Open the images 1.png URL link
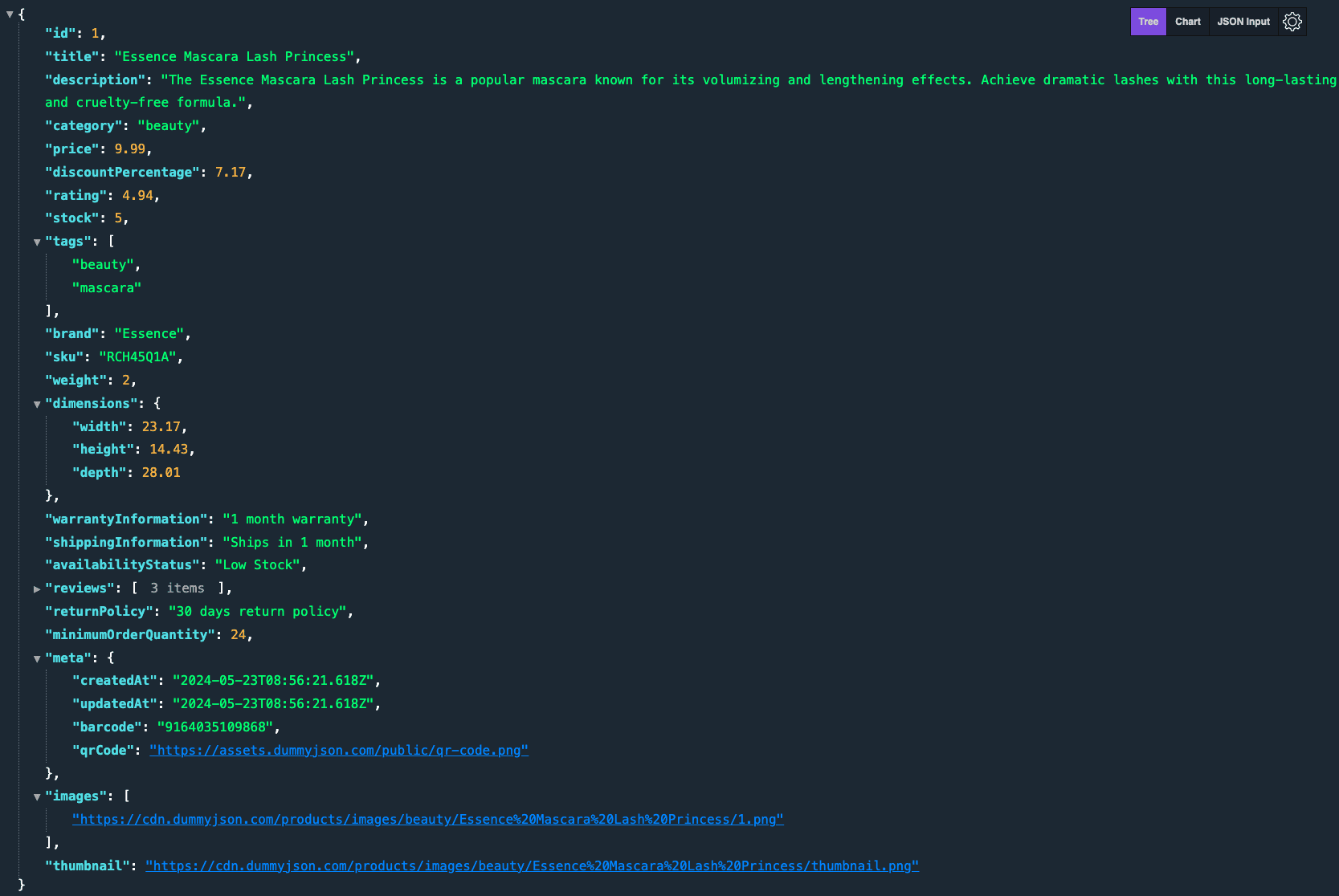 click(x=427, y=819)
